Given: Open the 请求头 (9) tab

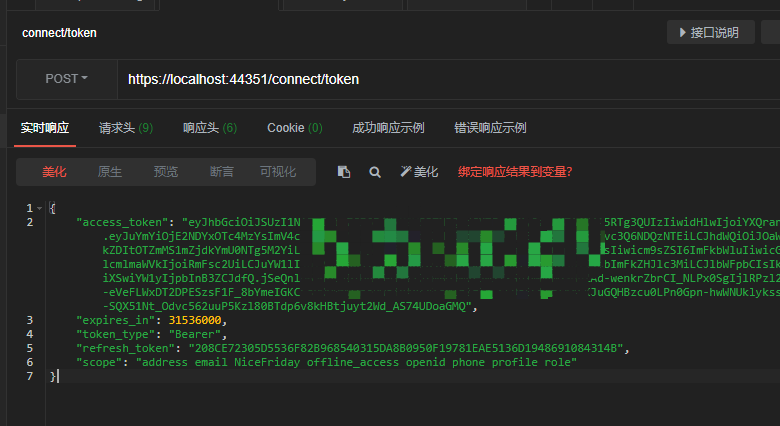Looking at the screenshot, I should pyautogui.click(x=126, y=128).
